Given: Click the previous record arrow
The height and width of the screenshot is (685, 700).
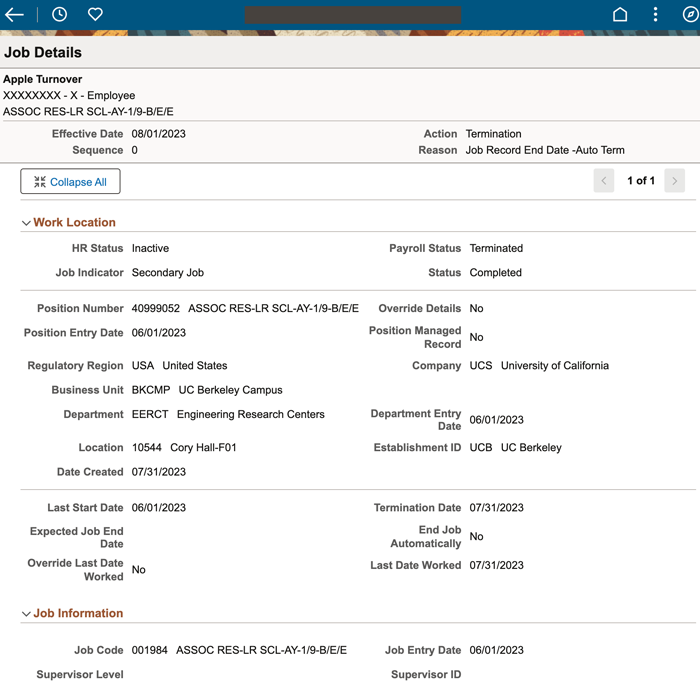Looking at the screenshot, I should [603, 181].
